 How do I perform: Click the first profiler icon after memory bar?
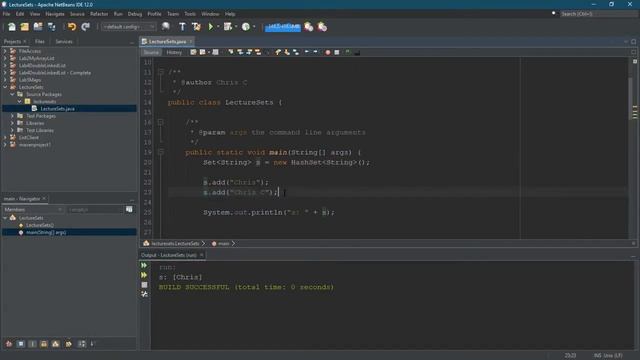click(309, 27)
